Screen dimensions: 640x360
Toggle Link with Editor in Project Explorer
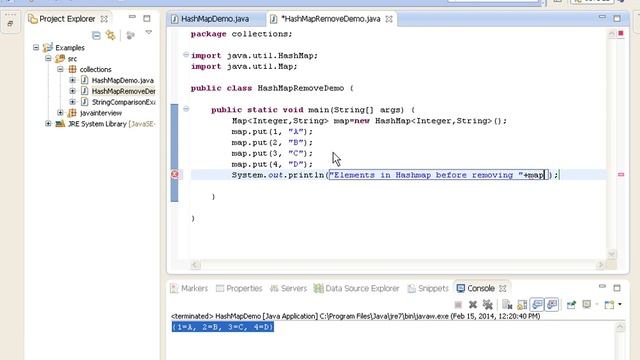click(111, 36)
